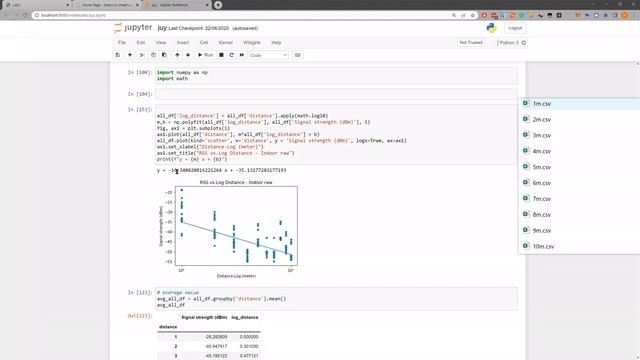This screenshot has height=360, width=640.
Task: Click the Logout button
Action: click(x=515, y=28)
